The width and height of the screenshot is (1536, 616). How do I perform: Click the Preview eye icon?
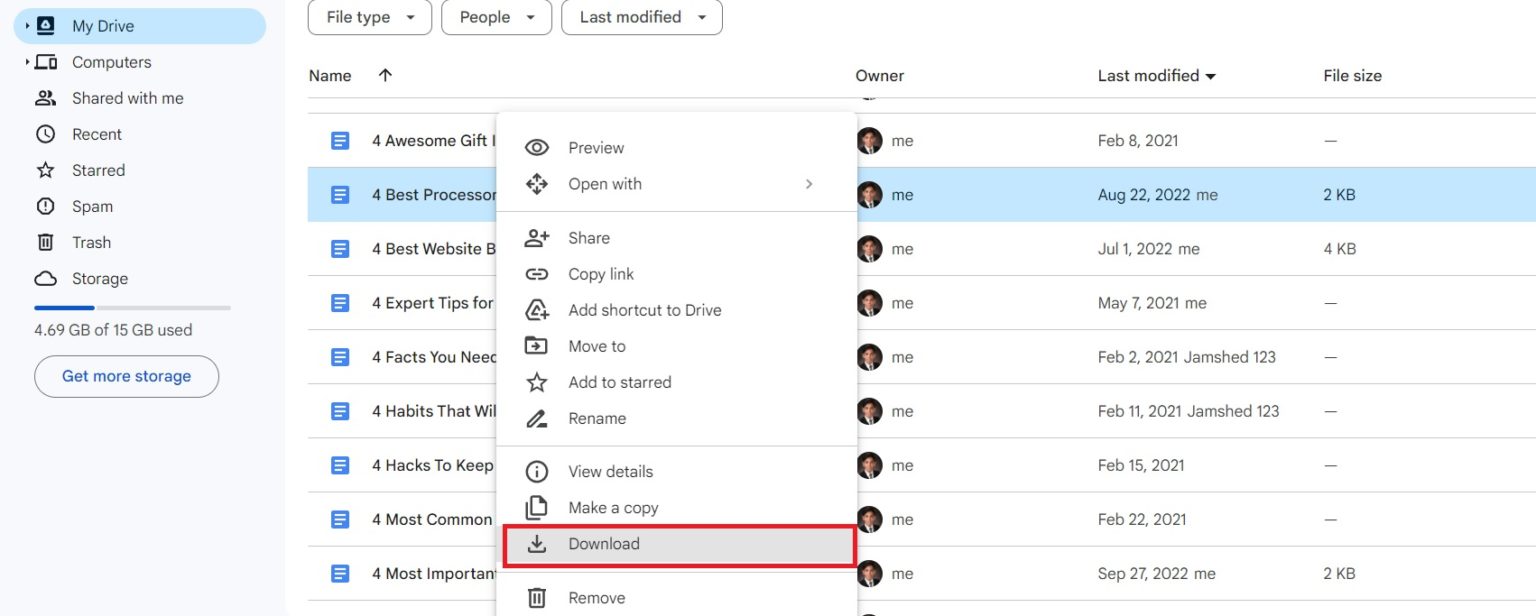pyautogui.click(x=537, y=148)
